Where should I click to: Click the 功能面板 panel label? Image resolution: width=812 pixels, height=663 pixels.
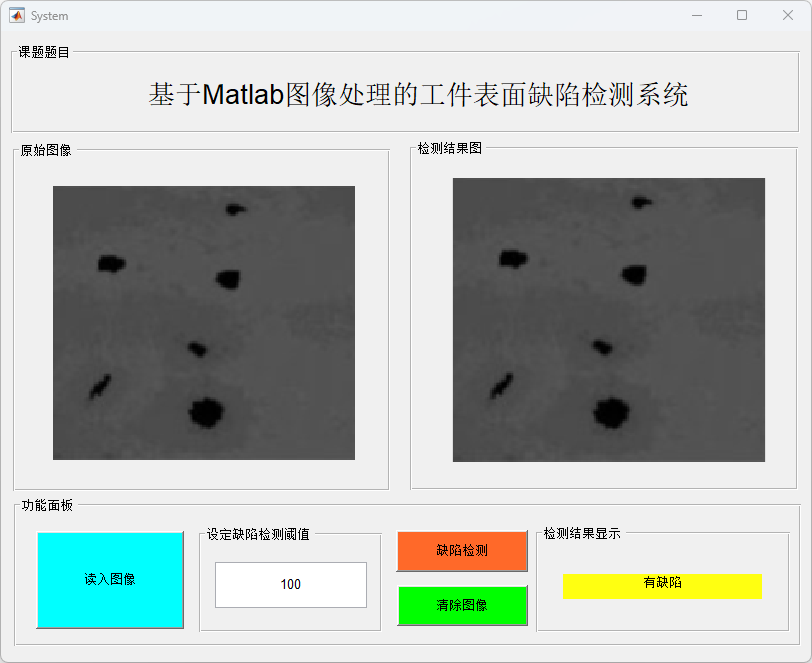(x=47, y=506)
